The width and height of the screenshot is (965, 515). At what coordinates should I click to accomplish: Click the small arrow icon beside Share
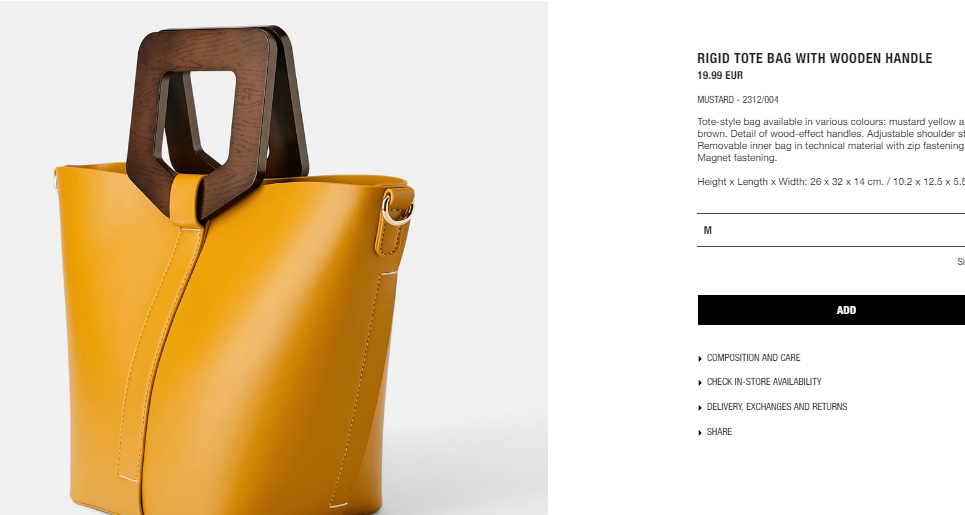(x=700, y=433)
